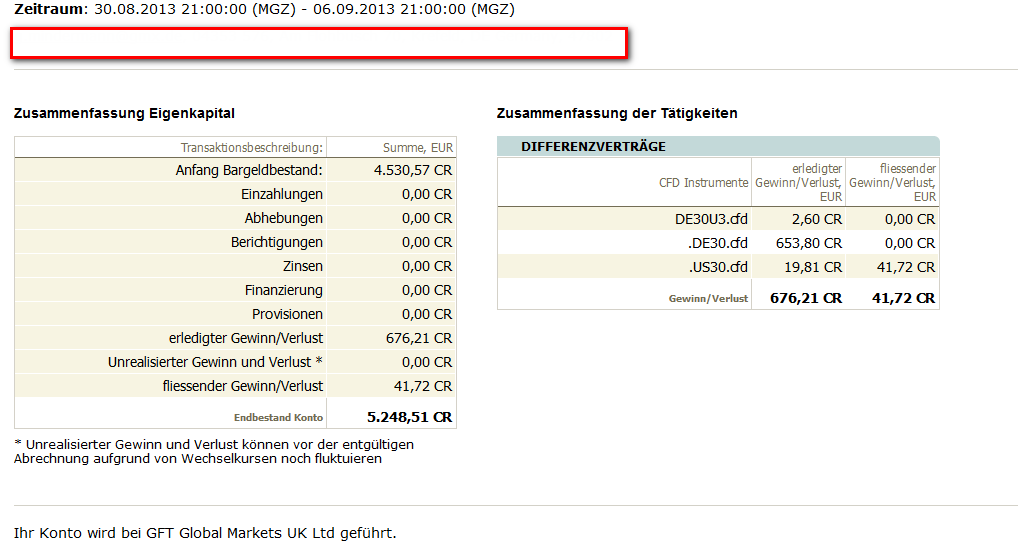Select the .US30.cfd instrument label
This screenshot has width=1018, height=543.
click(718, 267)
